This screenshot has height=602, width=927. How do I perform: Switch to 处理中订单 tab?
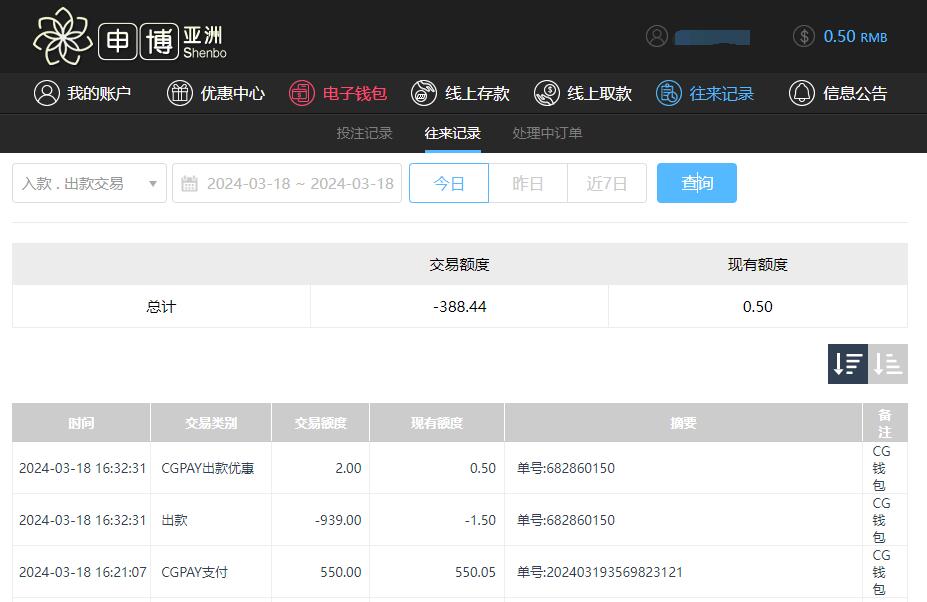click(x=547, y=133)
